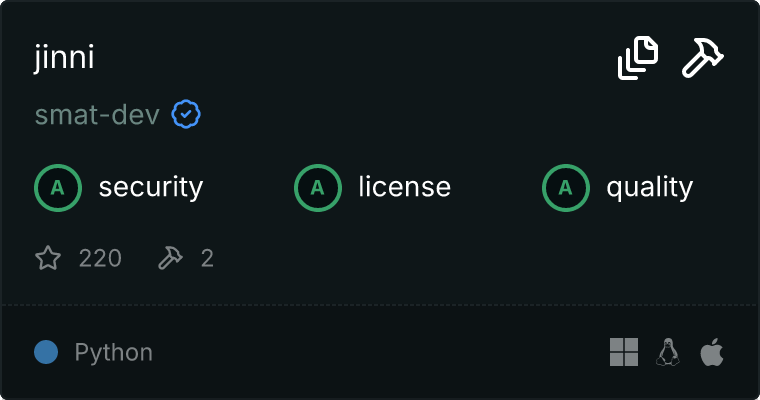Viewport: 760px width, 400px height.
Task: Click the blue verified badge icon
Action: [x=186, y=115]
